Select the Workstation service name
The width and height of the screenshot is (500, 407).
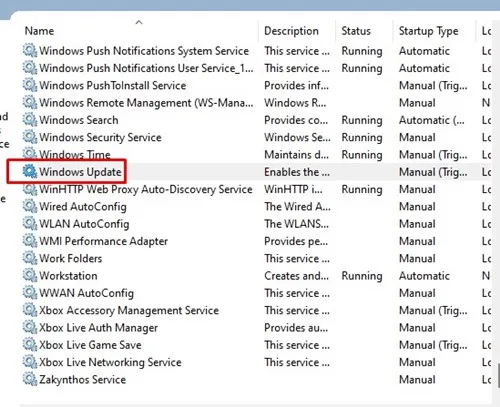[68, 276]
